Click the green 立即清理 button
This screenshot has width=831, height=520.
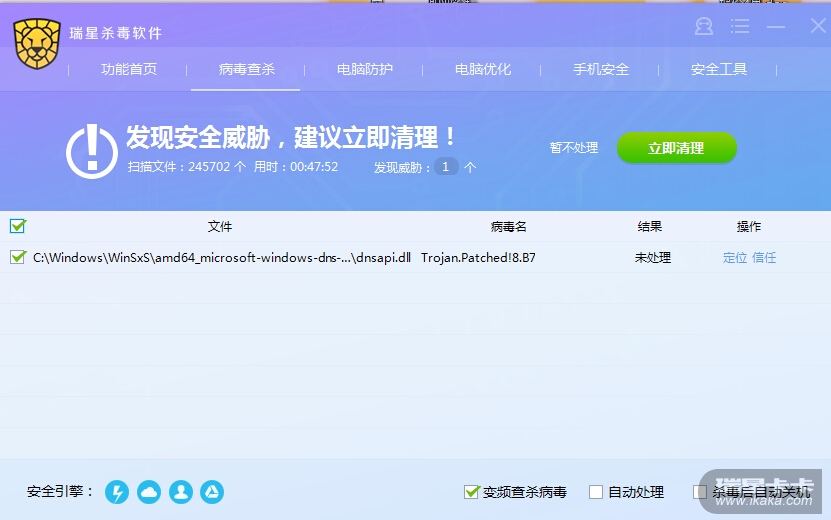tap(677, 148)
